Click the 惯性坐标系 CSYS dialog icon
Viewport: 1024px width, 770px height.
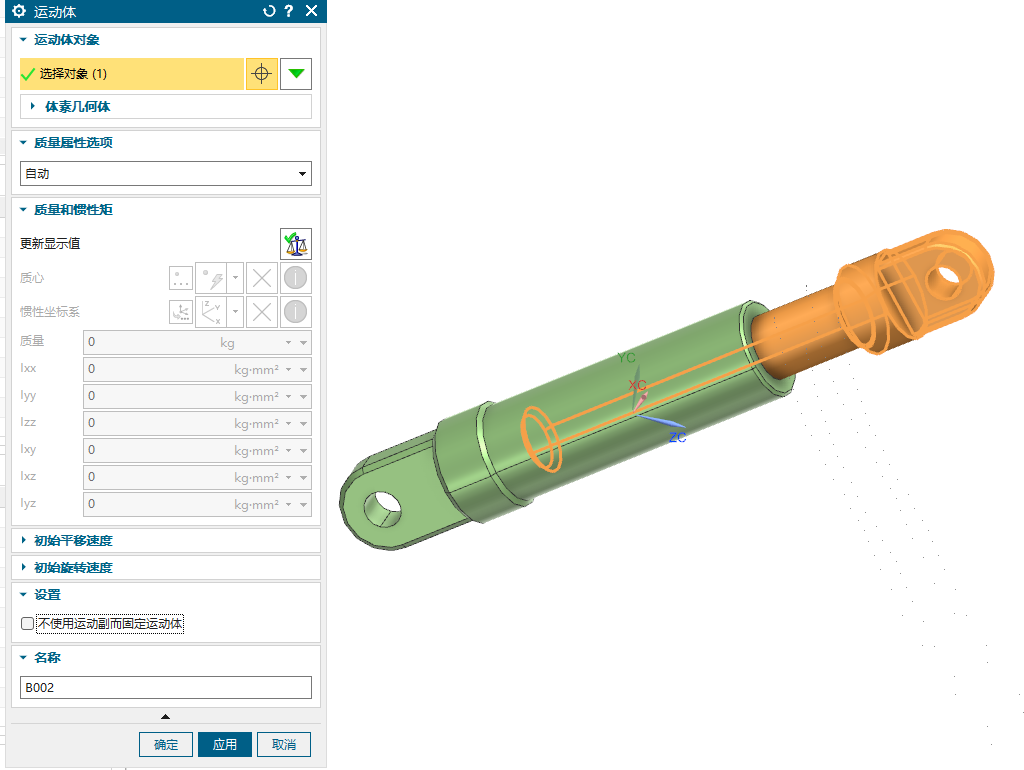point(181,312)
